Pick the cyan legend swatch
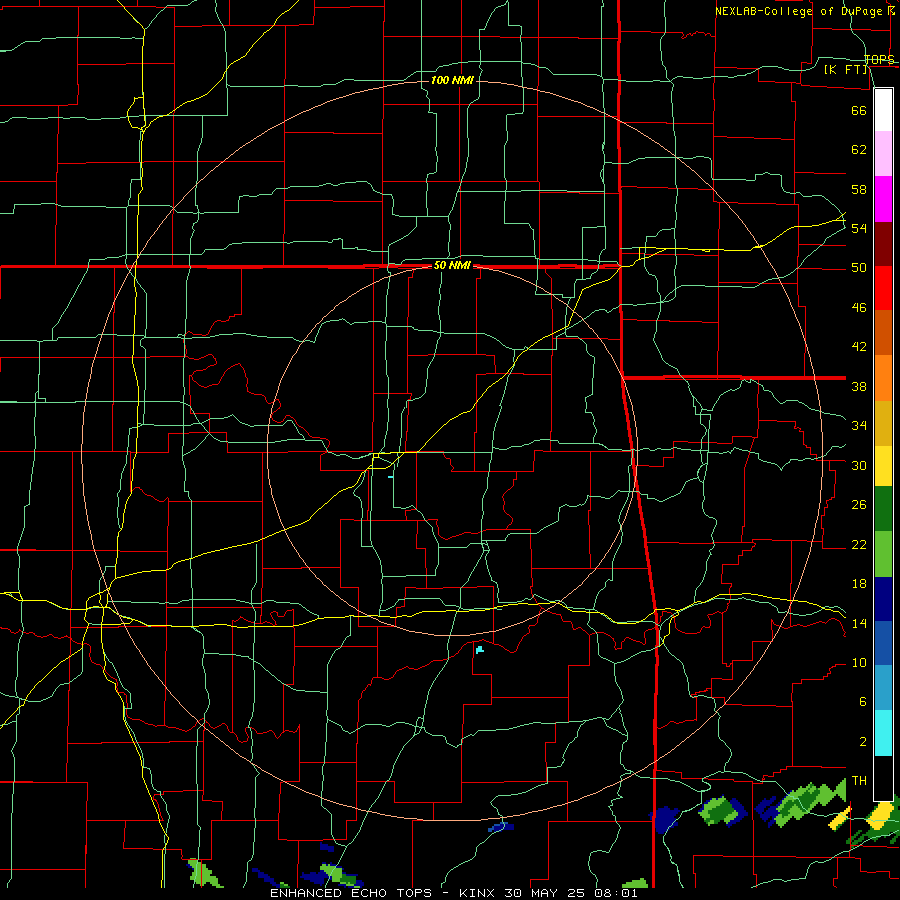The image size is (900, 900). pos(883,733)
